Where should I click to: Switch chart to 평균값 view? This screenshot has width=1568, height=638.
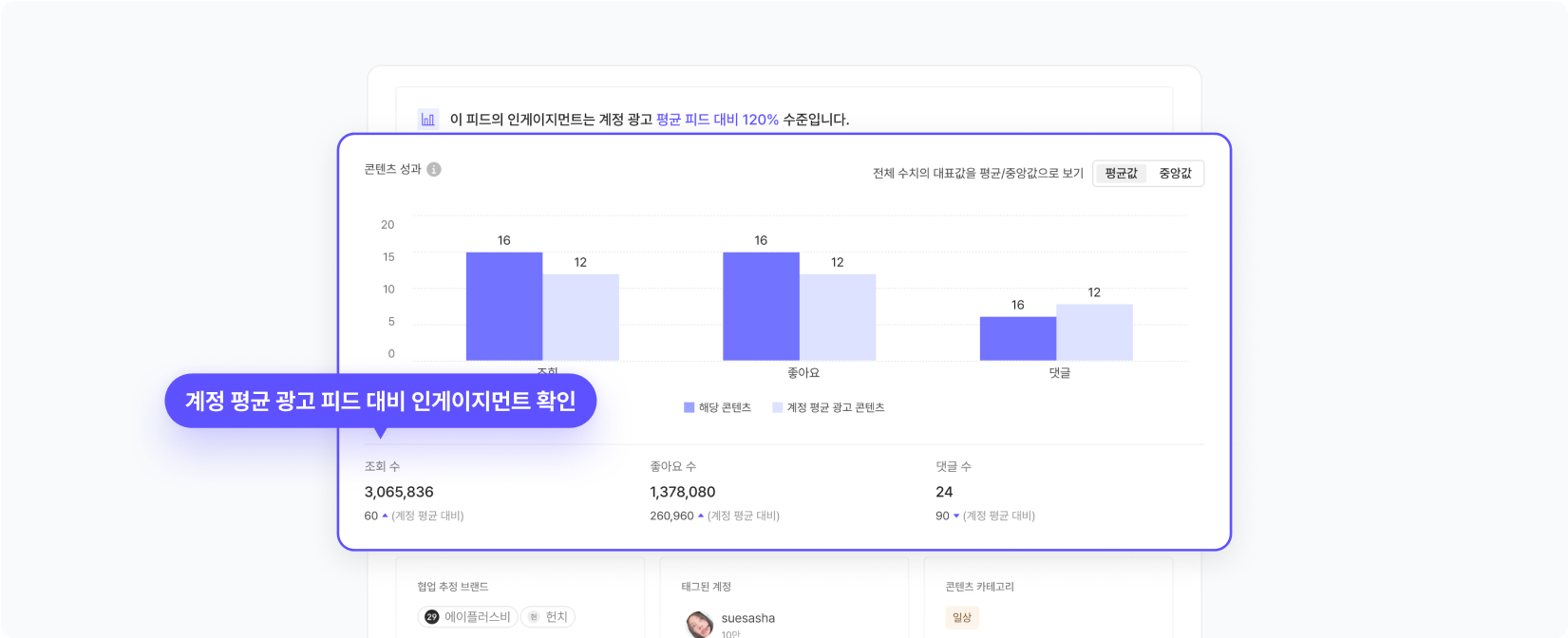point(1121,174)
